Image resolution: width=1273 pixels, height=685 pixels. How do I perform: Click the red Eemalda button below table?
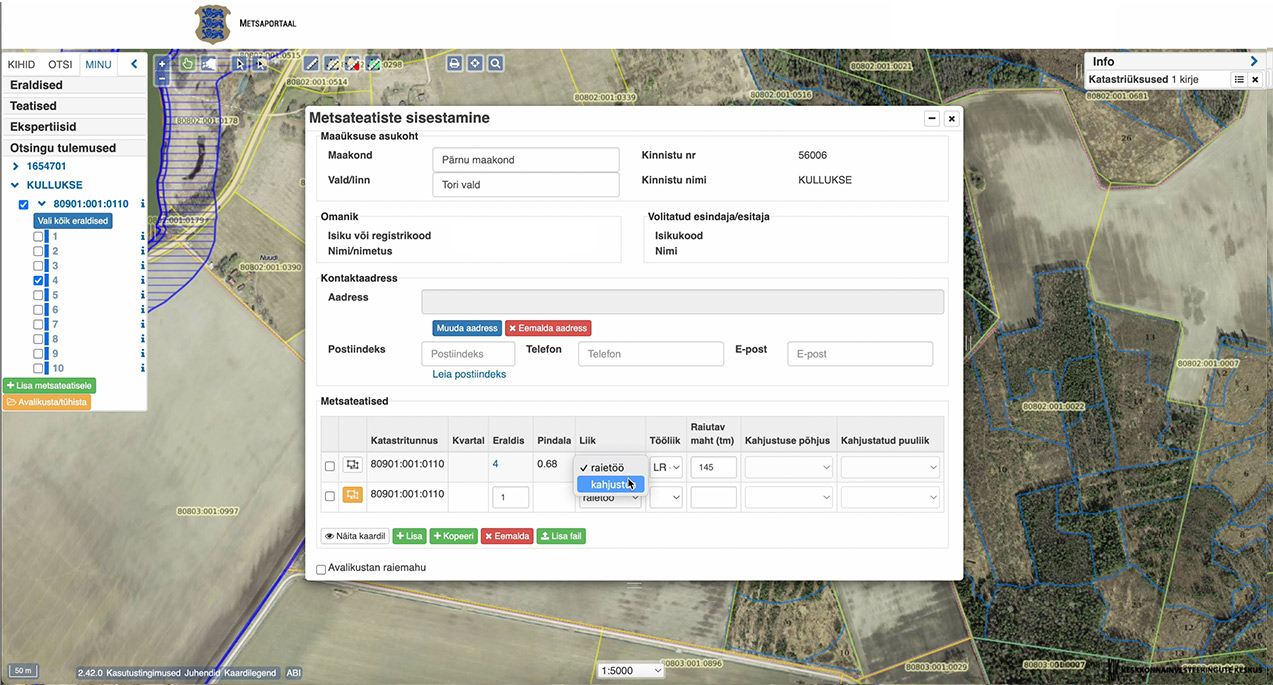pos(506,536)
